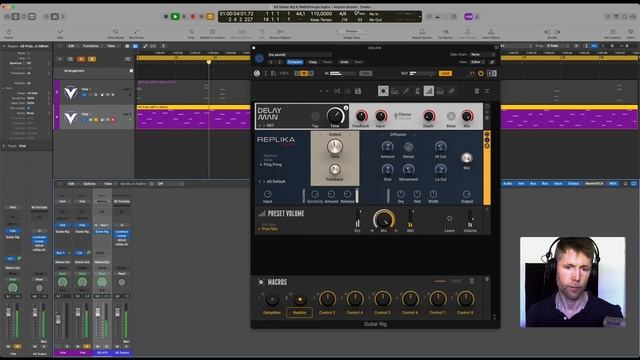Open the plugin View dropdown
Viewport: 640px width, 360px height.
pos(478,62)
